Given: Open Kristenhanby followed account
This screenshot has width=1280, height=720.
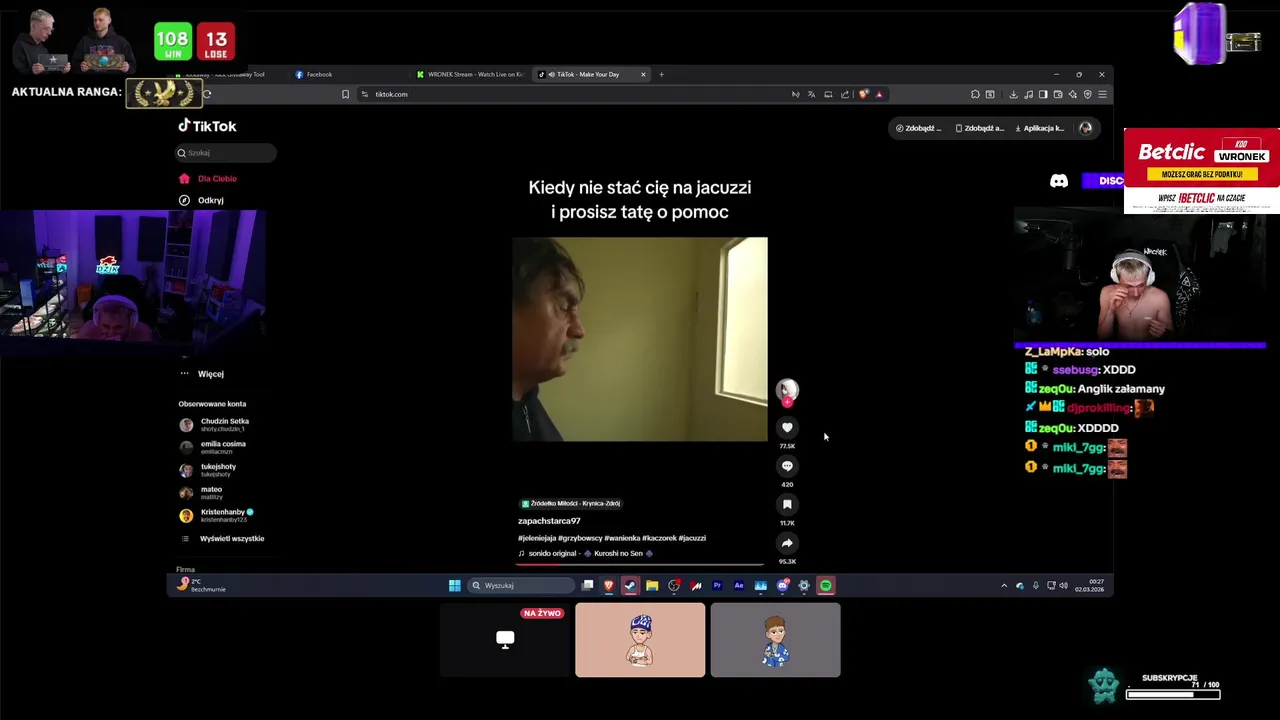Looking at the screenshot, I should pyautogui.click(x=216, y=516).
